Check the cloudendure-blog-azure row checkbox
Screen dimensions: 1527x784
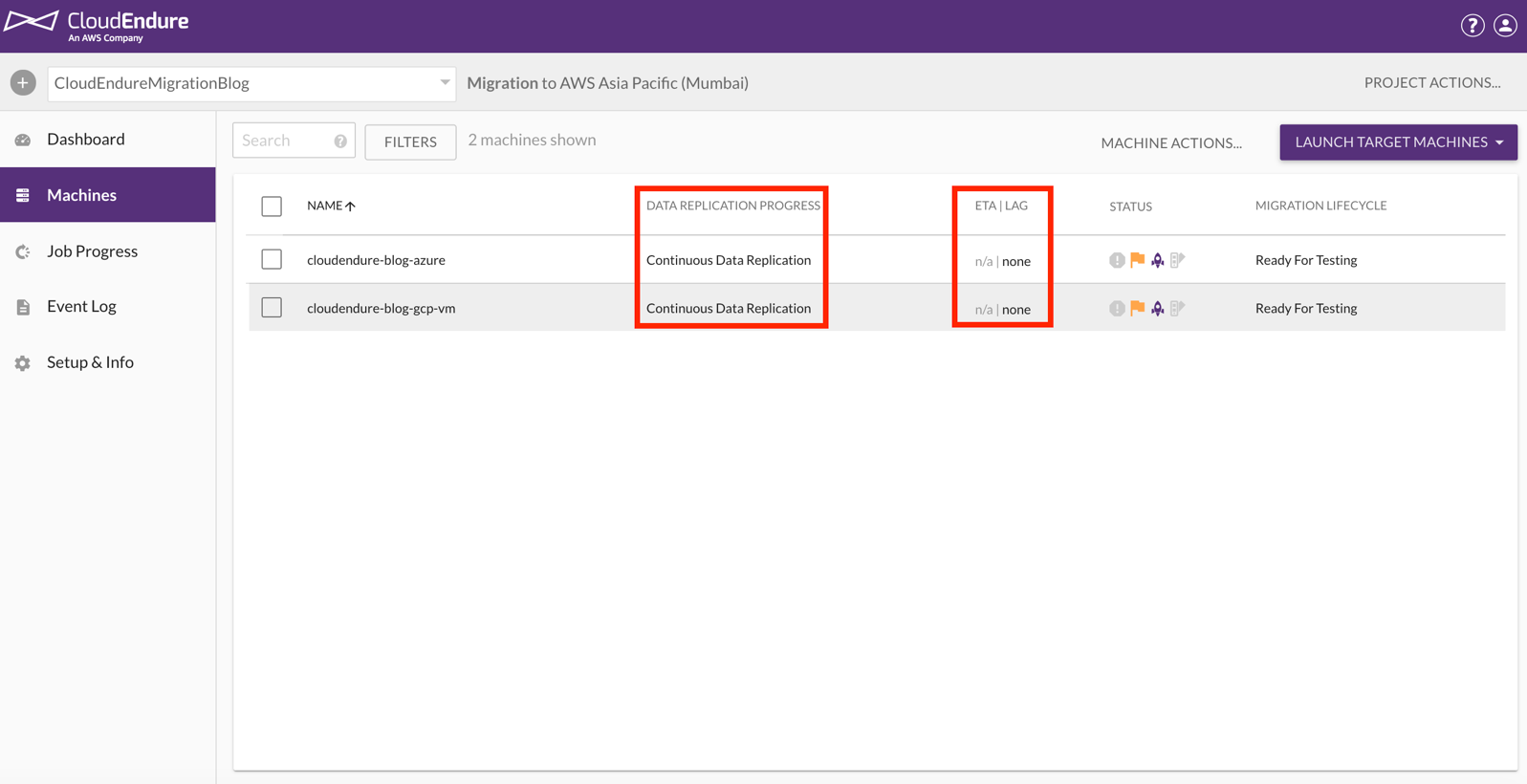point(272,259)
